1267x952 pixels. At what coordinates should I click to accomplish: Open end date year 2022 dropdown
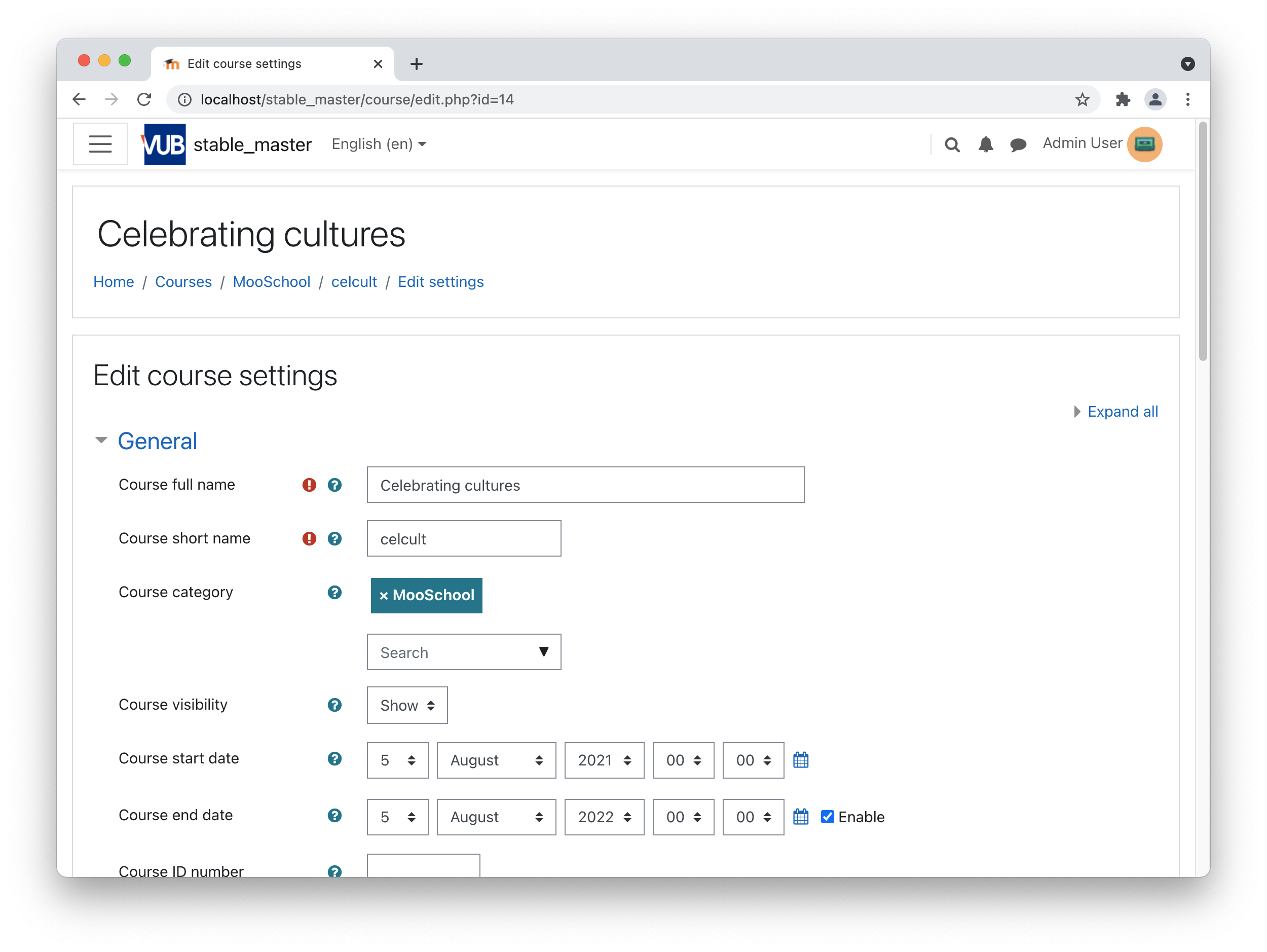pyautogui.click(x=604, y=817)
